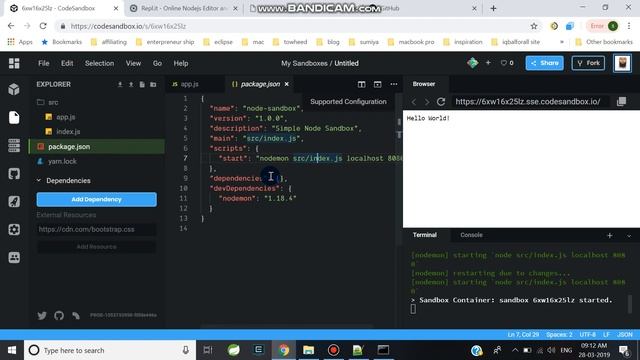640x360 pixels.
Task: Open yarn.lock in the file tree
Action: tap(62, 161)
